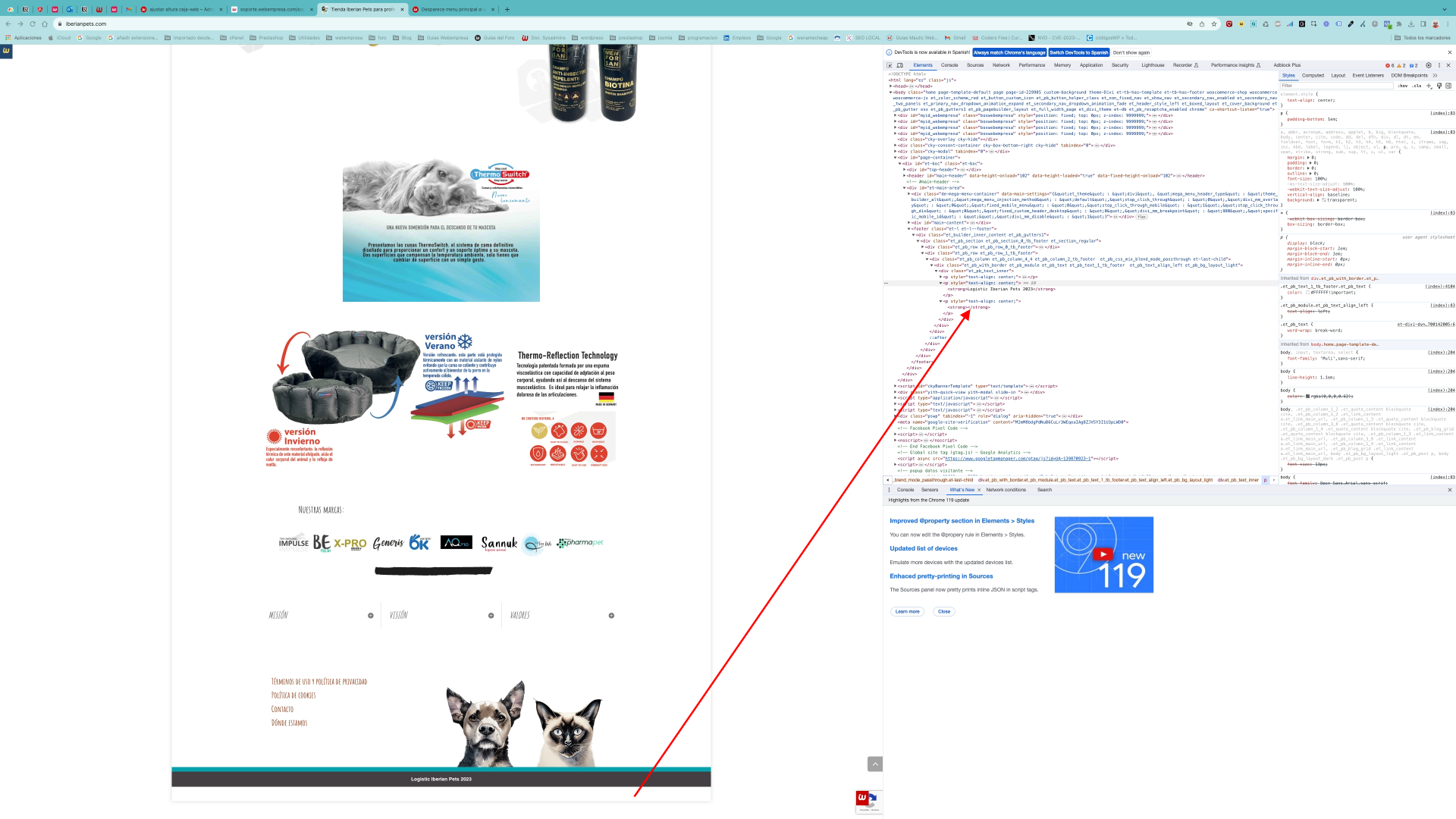Collapse the footer et-l--footer node
Viewport: 1456px width, 819px height.
(909, 229)
